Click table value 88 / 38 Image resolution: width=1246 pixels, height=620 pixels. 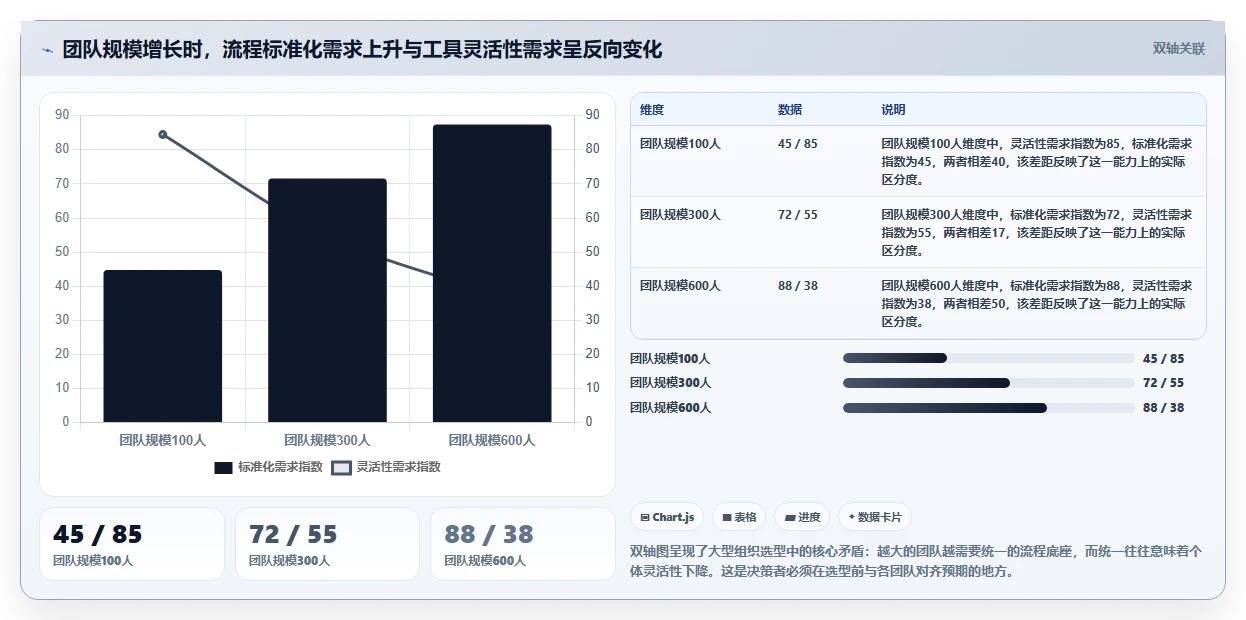click(x=798, y=286)
